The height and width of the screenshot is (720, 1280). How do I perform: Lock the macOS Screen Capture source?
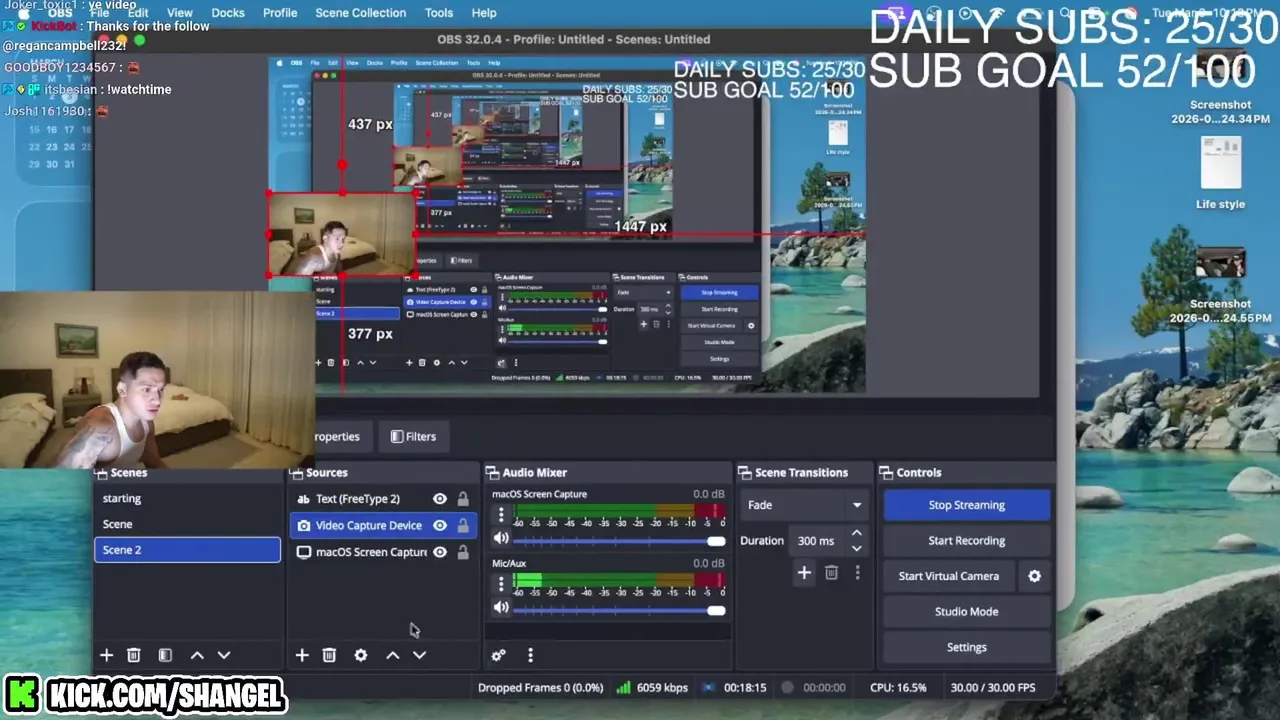click(x=463, y=552)
